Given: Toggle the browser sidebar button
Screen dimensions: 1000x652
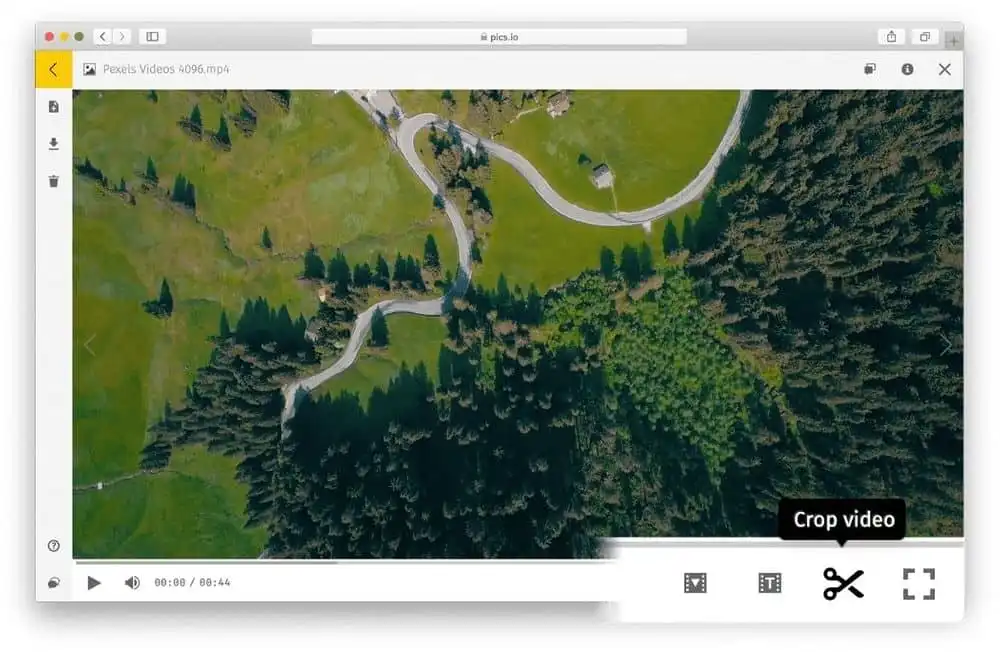Looking at the screenshot, I should coord(152,36).
